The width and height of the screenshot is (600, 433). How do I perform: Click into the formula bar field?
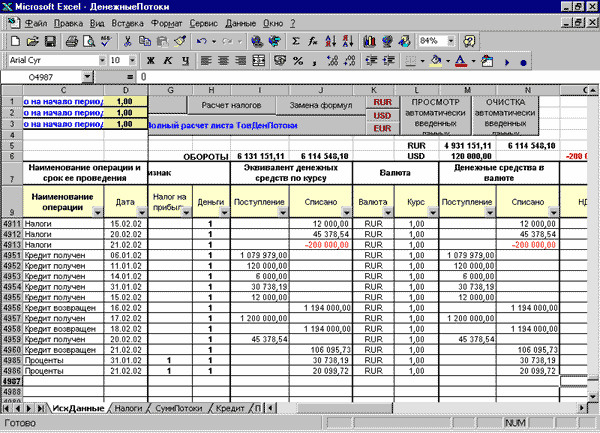pyautogui.click(x=367, y=77)
